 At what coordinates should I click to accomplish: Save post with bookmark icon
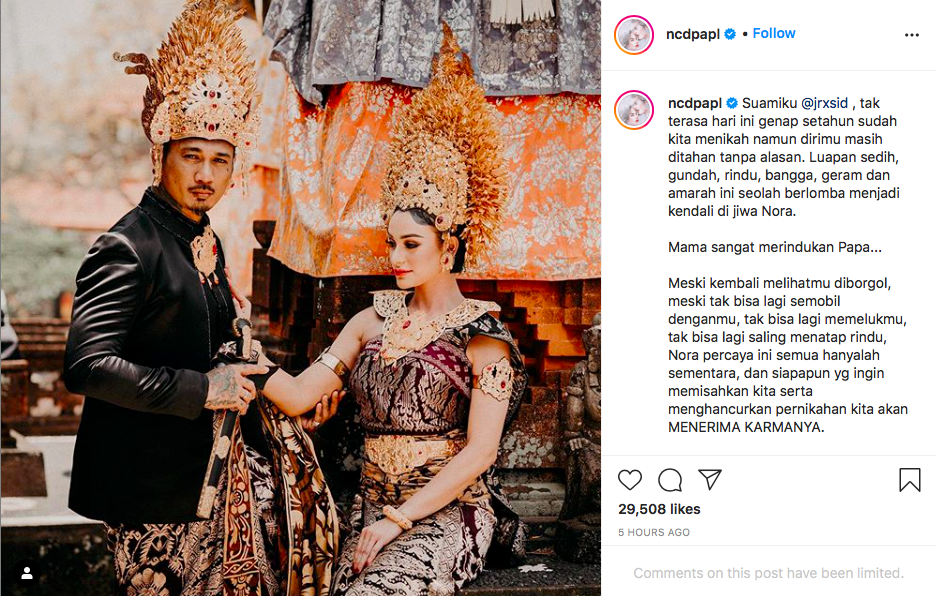[910, 480]
